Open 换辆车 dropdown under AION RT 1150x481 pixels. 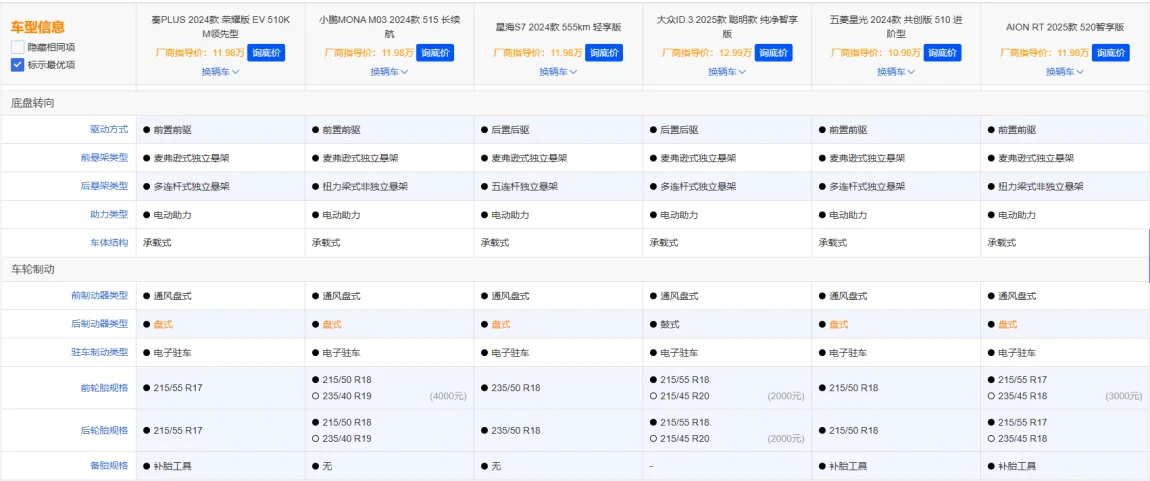pyautogui.click(x=1065, y=72)
